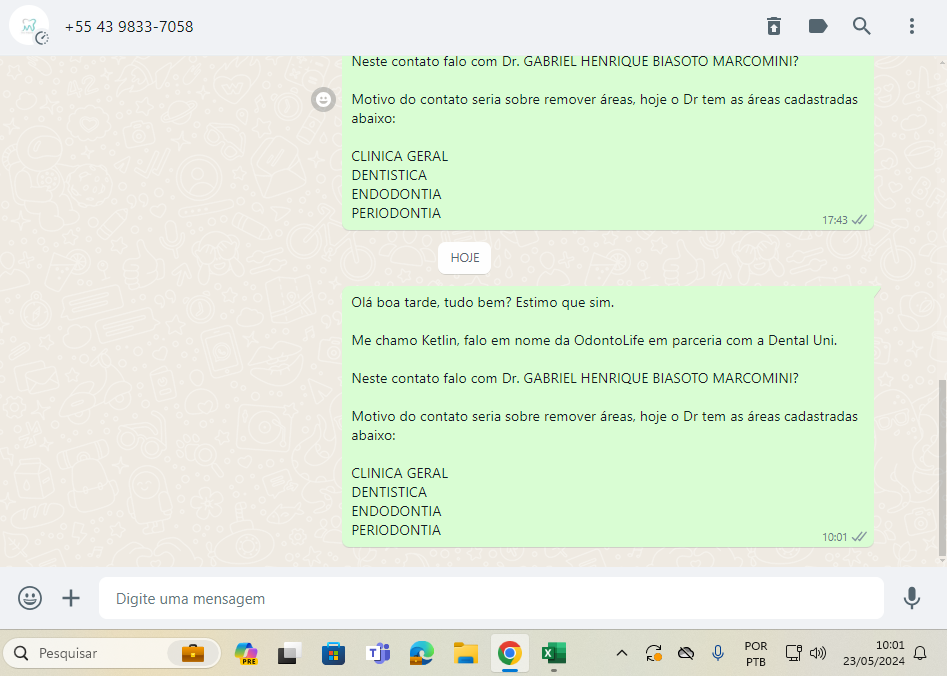Record a voice message with microphone
This screenshot has width=947, height=676.
point(911,598)
